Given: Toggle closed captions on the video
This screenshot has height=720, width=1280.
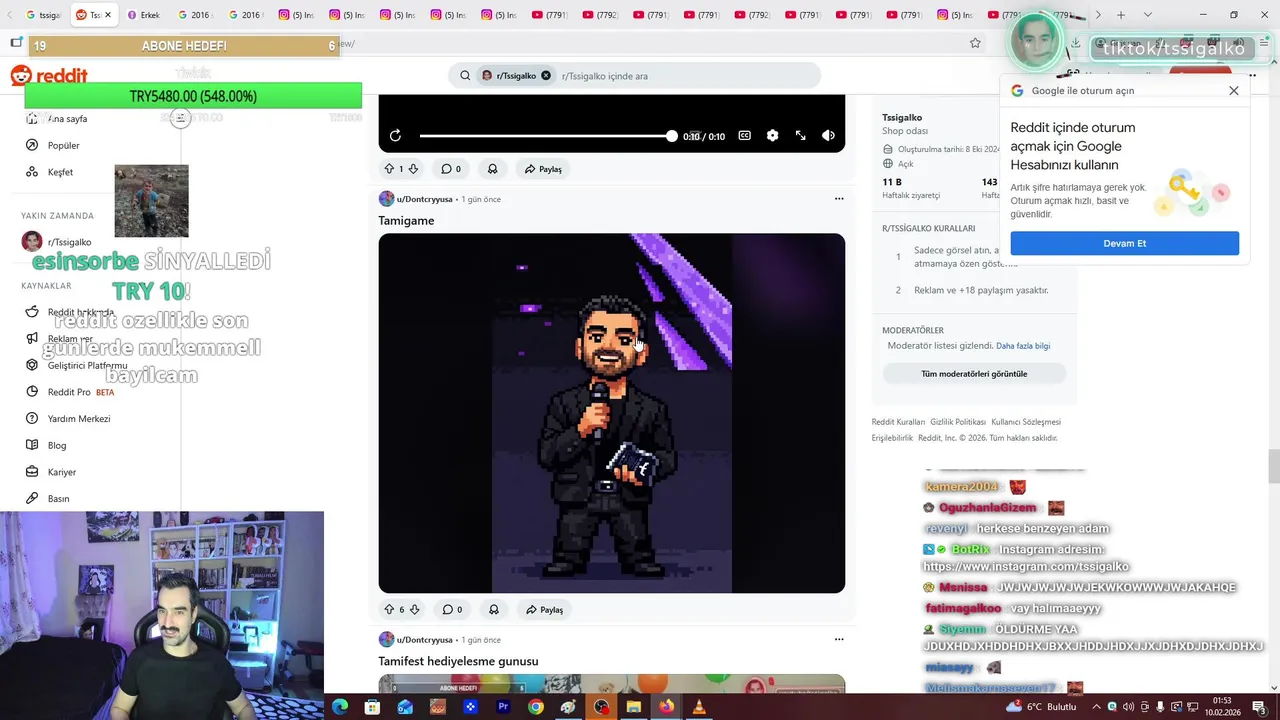Looking at the screenshot, I should (x=744, y=136).
